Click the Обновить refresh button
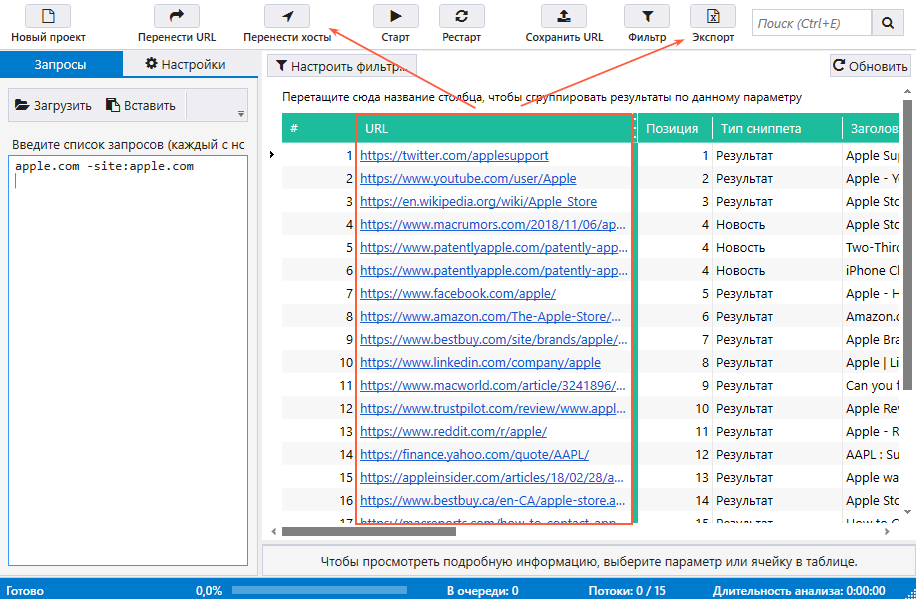Viewport: 916px width, 599px height. point(869,67)
